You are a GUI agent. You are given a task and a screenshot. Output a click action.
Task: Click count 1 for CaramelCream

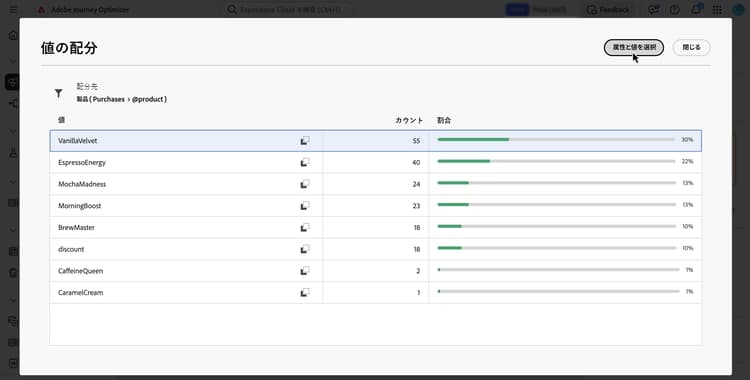click(419, 292)
